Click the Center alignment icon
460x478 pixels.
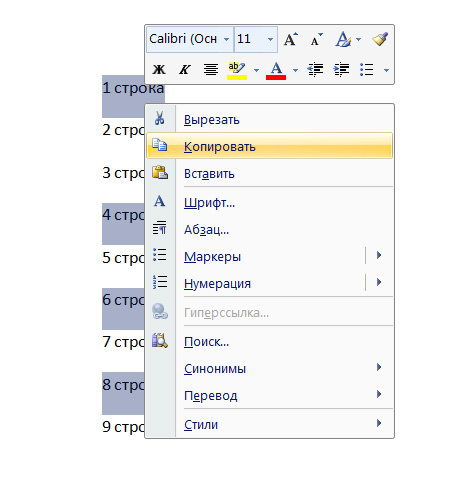(211, 70)
